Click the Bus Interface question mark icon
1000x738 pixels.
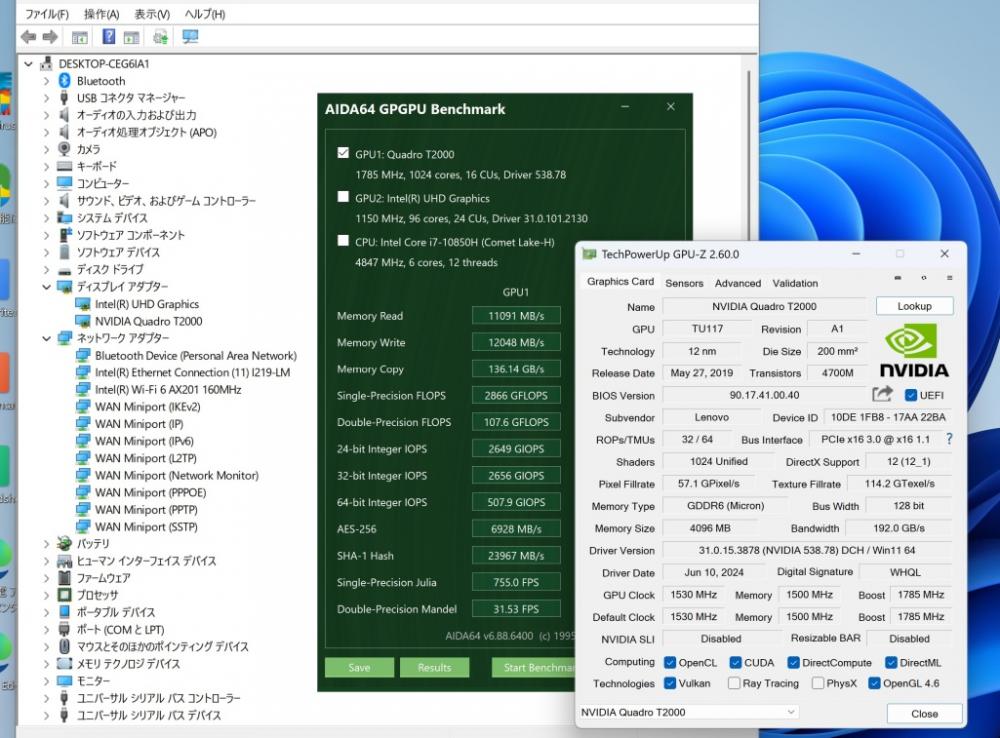tap(950, 439)
